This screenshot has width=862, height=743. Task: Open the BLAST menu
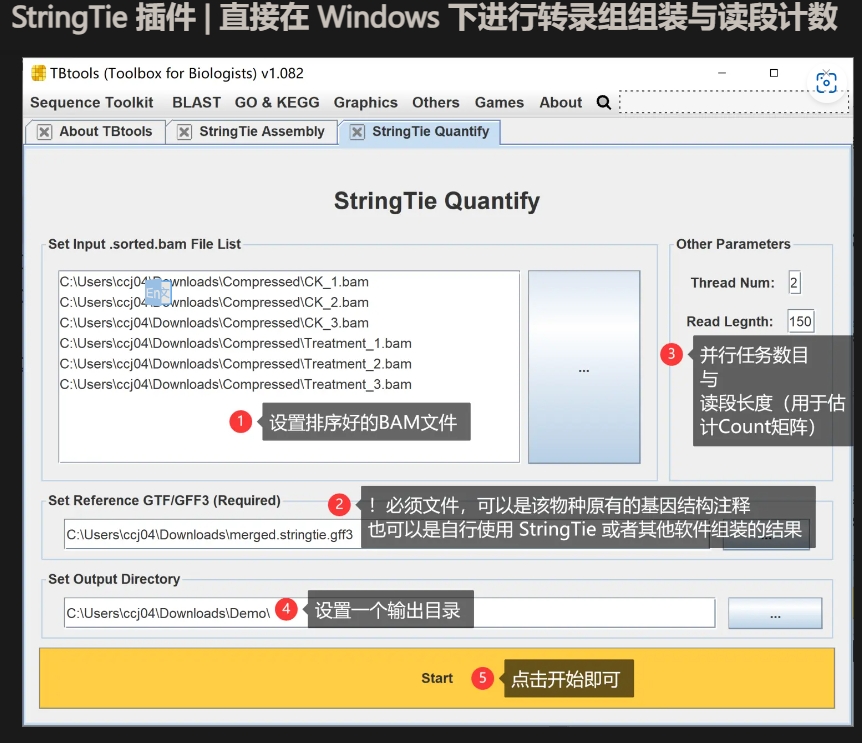(196, 102)
